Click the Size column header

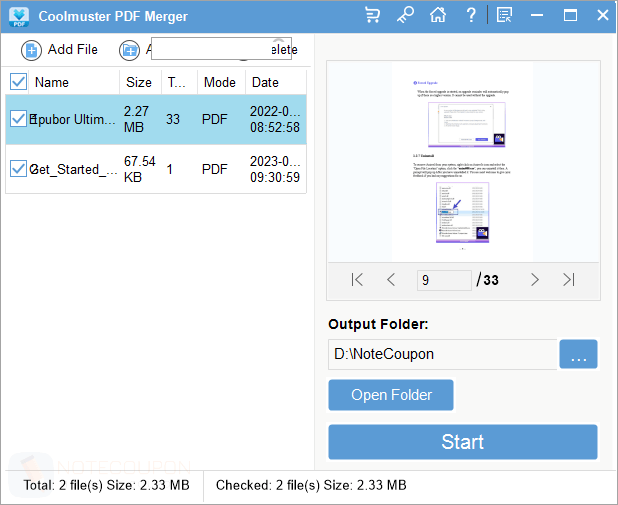139,82
